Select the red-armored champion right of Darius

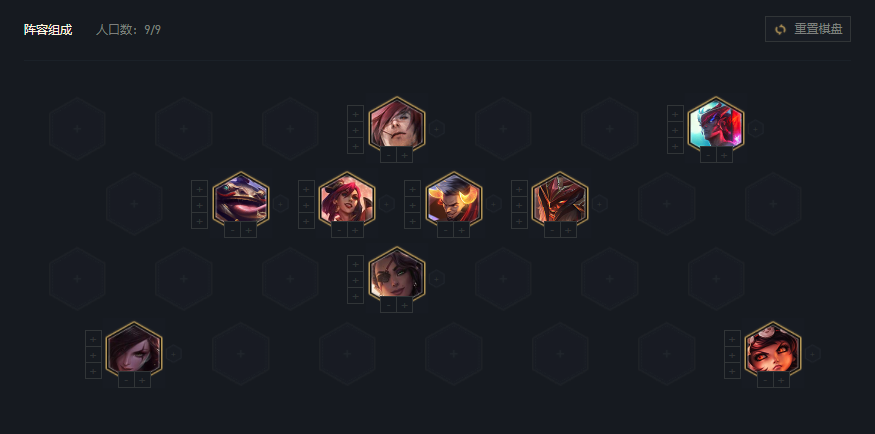pos(560,200)
